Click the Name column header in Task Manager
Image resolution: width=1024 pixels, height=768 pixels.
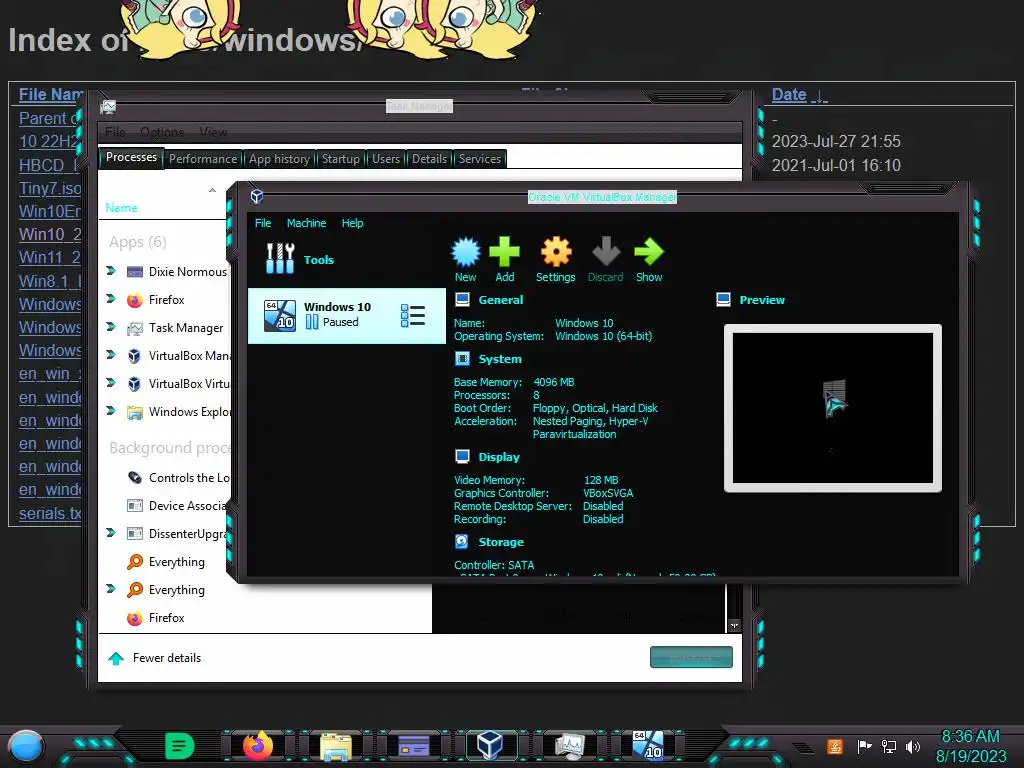click(x=121, y=208)
